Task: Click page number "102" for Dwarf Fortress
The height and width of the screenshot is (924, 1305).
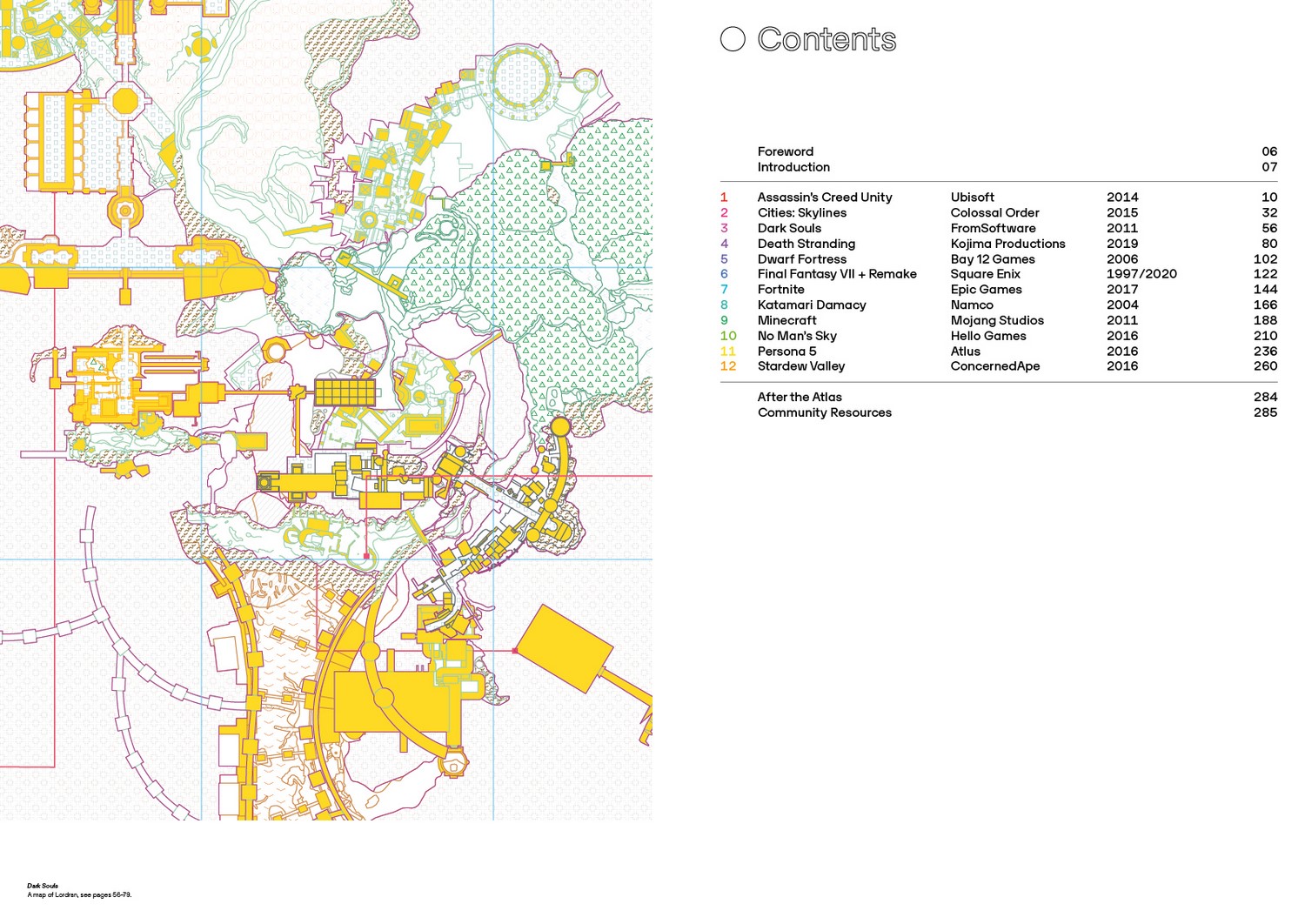Action: click(1266, 259)
